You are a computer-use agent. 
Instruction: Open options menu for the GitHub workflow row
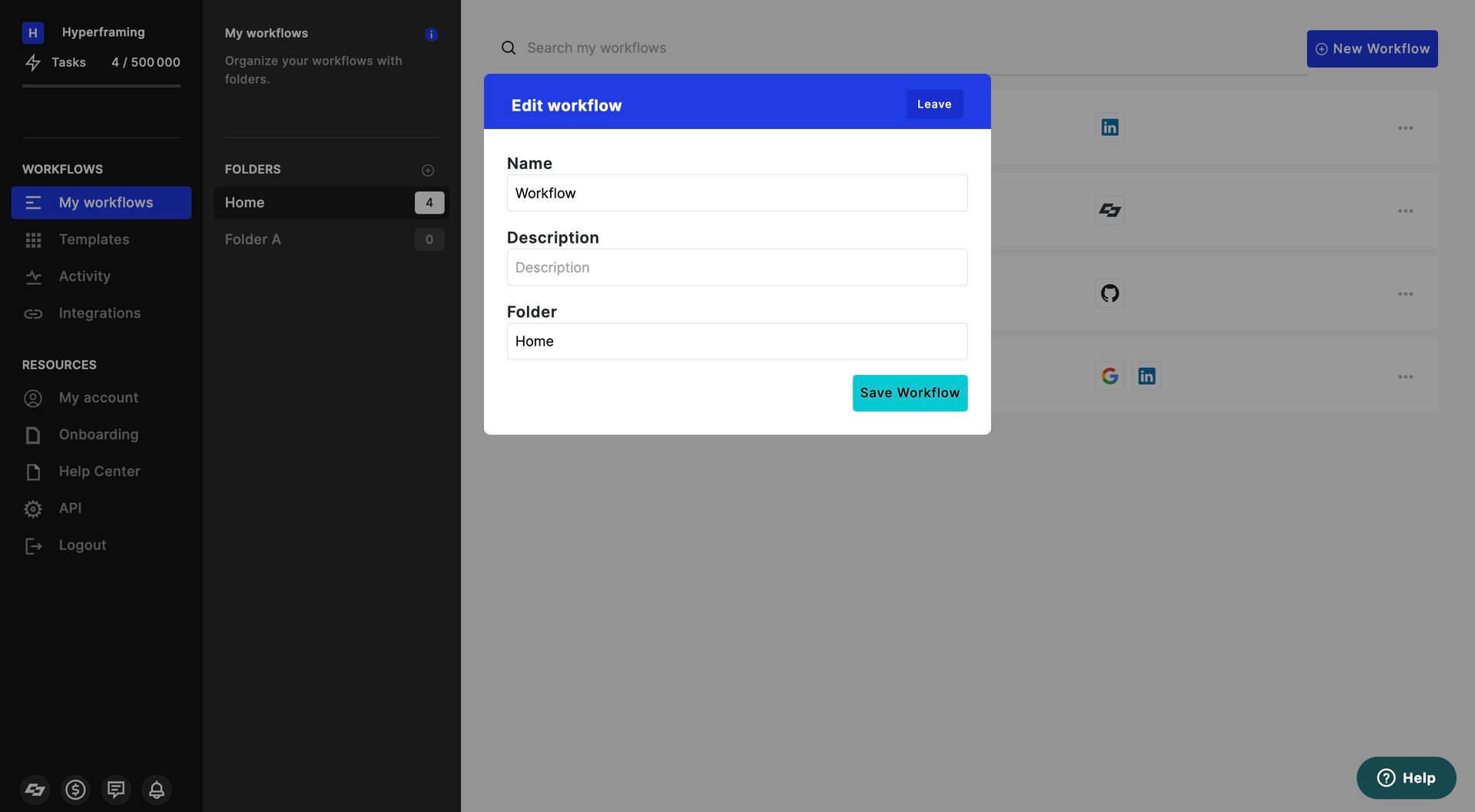[1405, 293]
